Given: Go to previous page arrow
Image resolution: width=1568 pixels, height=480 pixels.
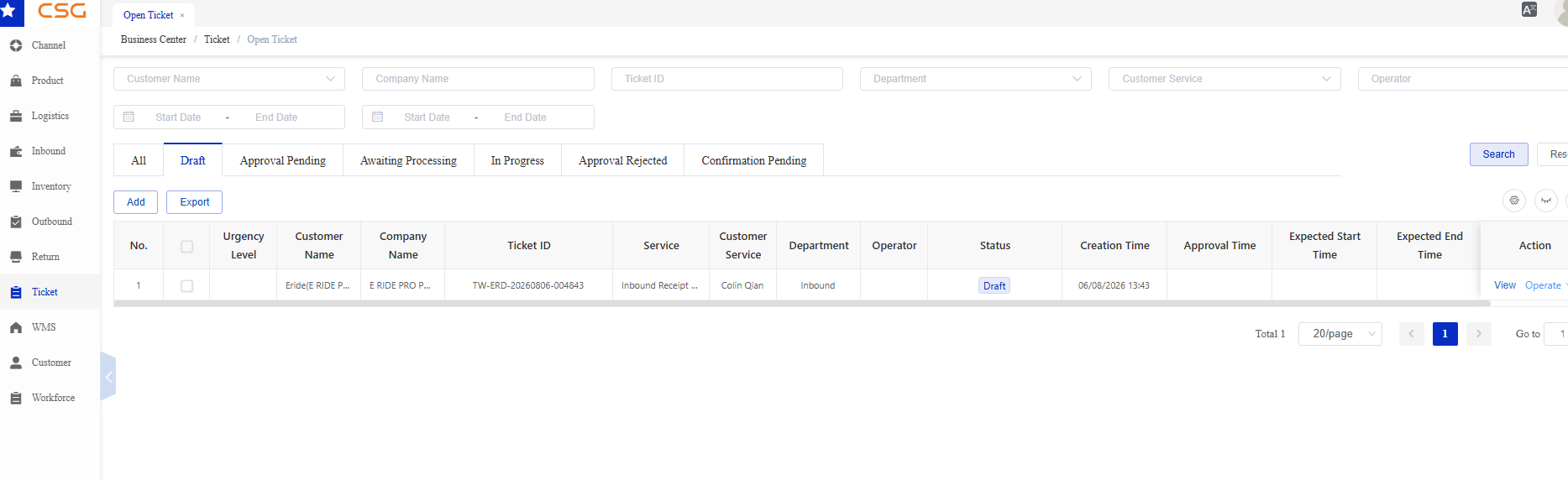Looking at the screenshot, I should (x=1412, y=334).
